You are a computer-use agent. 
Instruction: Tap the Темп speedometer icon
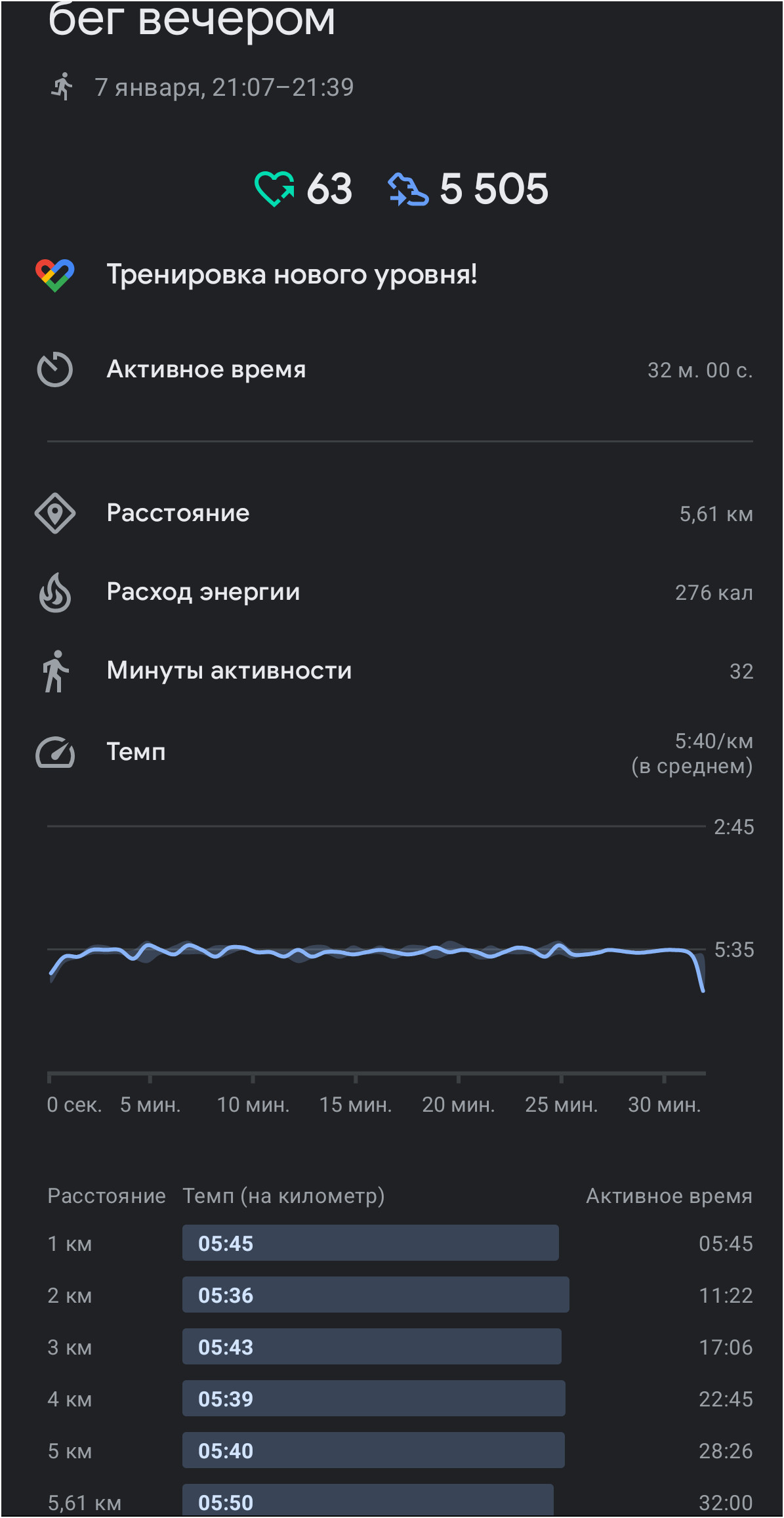click(x=55, y=752)
